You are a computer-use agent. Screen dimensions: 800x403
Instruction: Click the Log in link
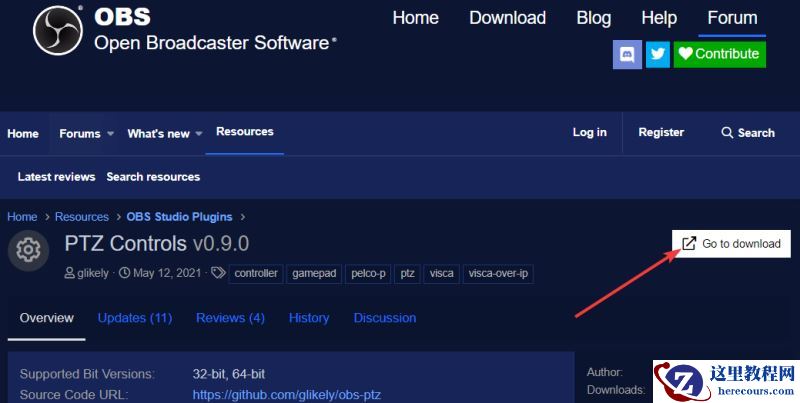tap(589, 133)
